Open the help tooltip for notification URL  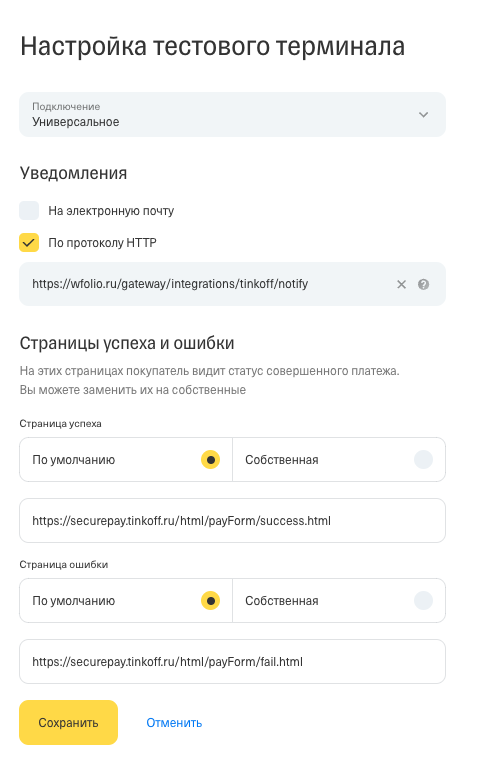click(x=424, y=284)
